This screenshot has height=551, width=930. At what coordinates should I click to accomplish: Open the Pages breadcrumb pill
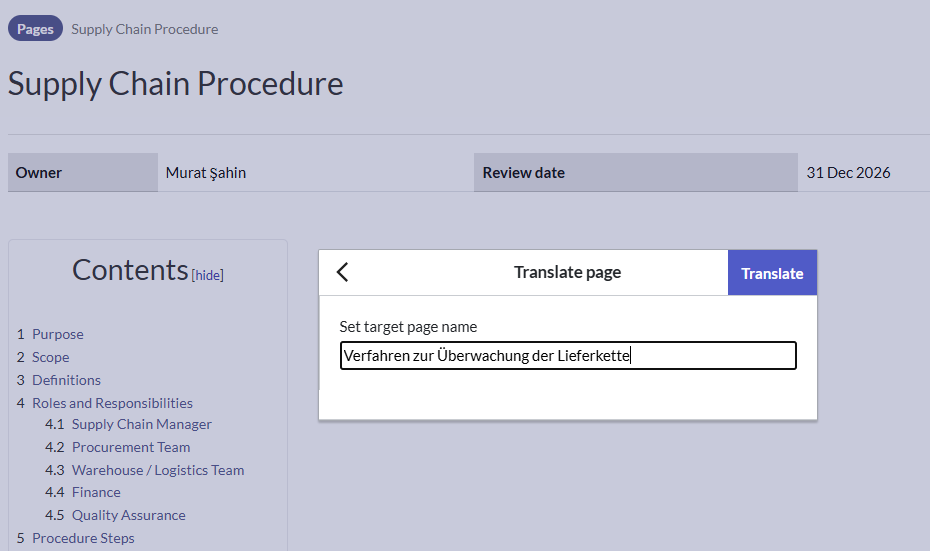35,29
